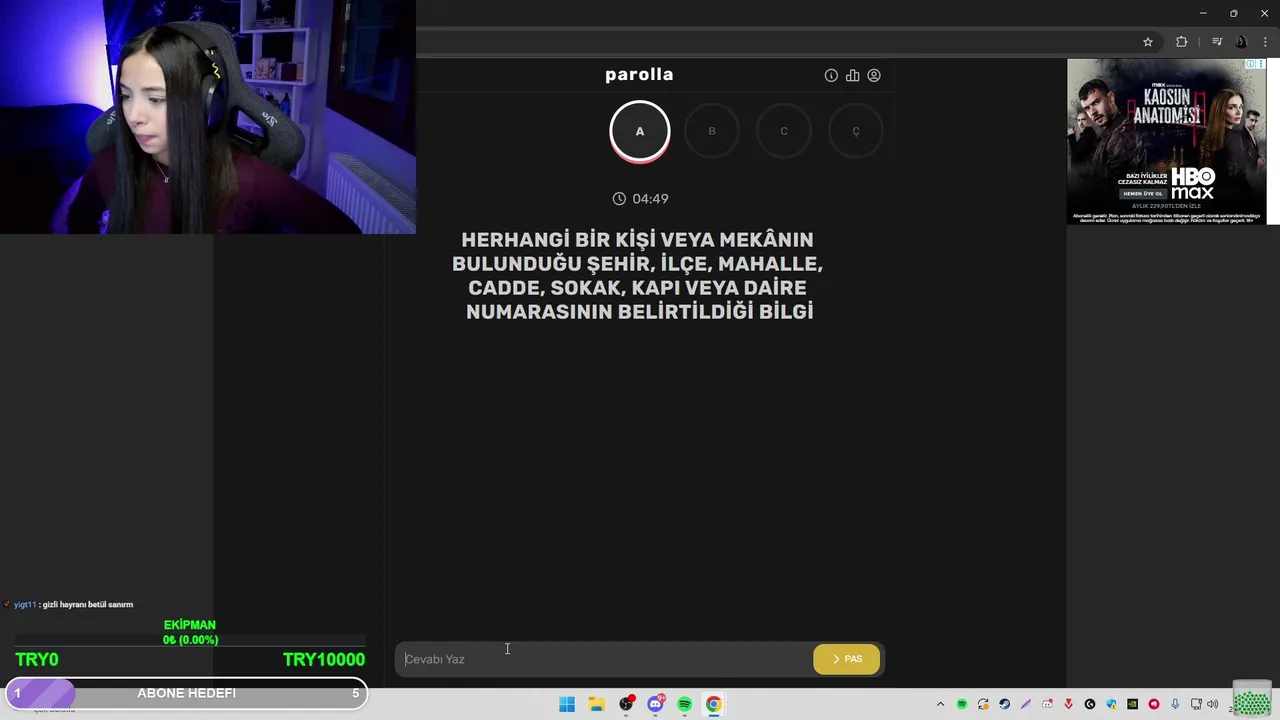1280x720 pixels.
Task: Open Spotify from taskbar
Action: point(684,704)
